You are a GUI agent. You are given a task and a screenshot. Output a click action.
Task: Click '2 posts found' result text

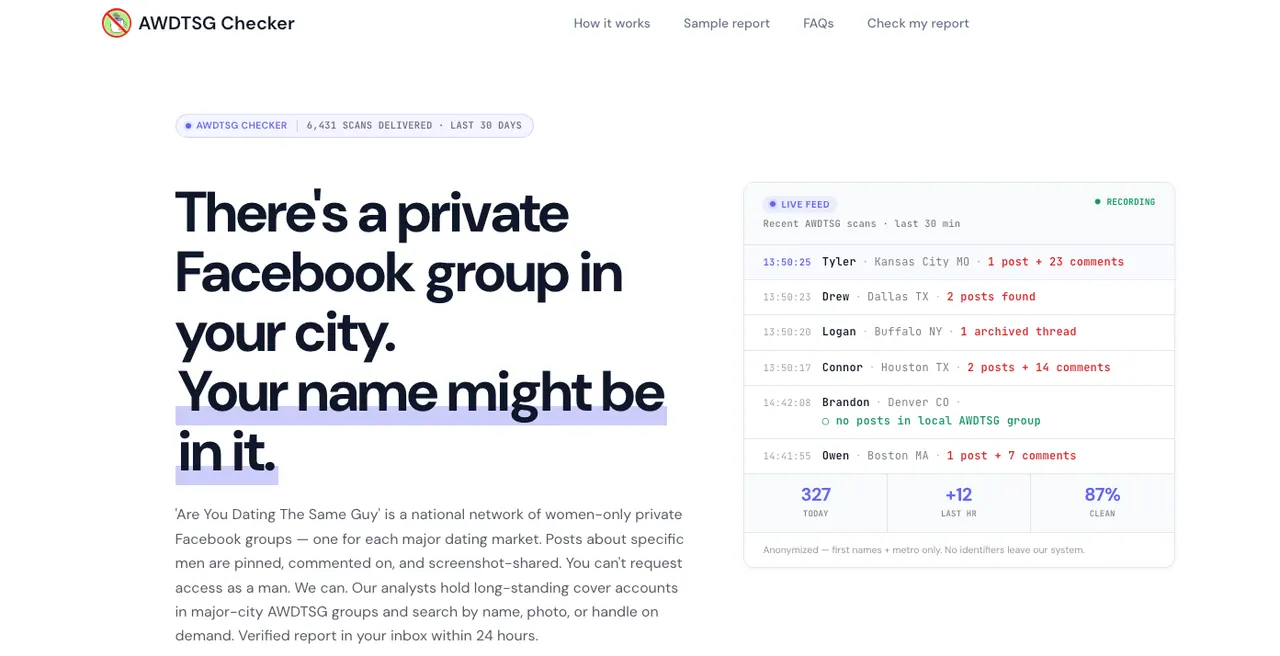[991, 297]
